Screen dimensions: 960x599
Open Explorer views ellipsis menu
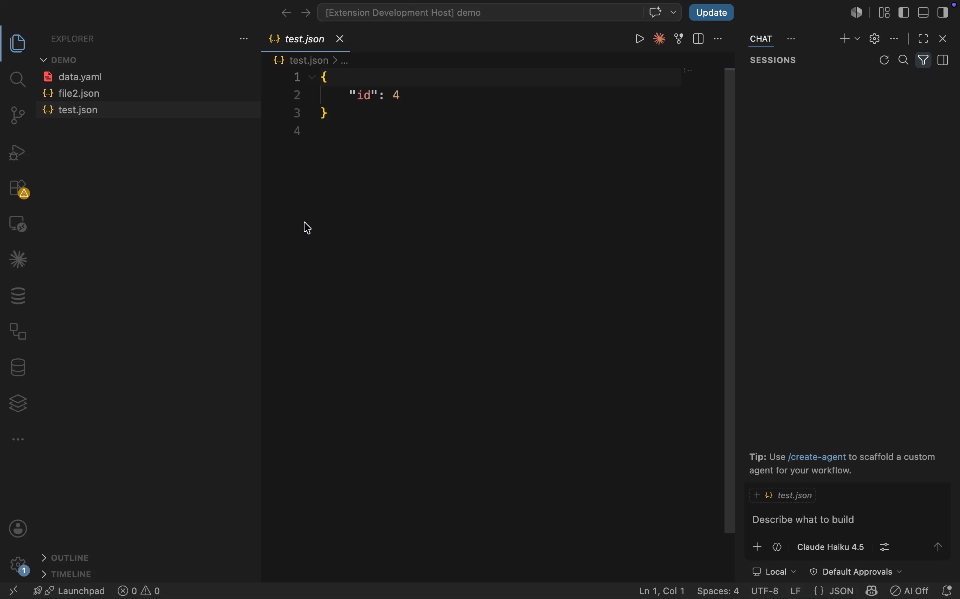click(x=244, y=39)
